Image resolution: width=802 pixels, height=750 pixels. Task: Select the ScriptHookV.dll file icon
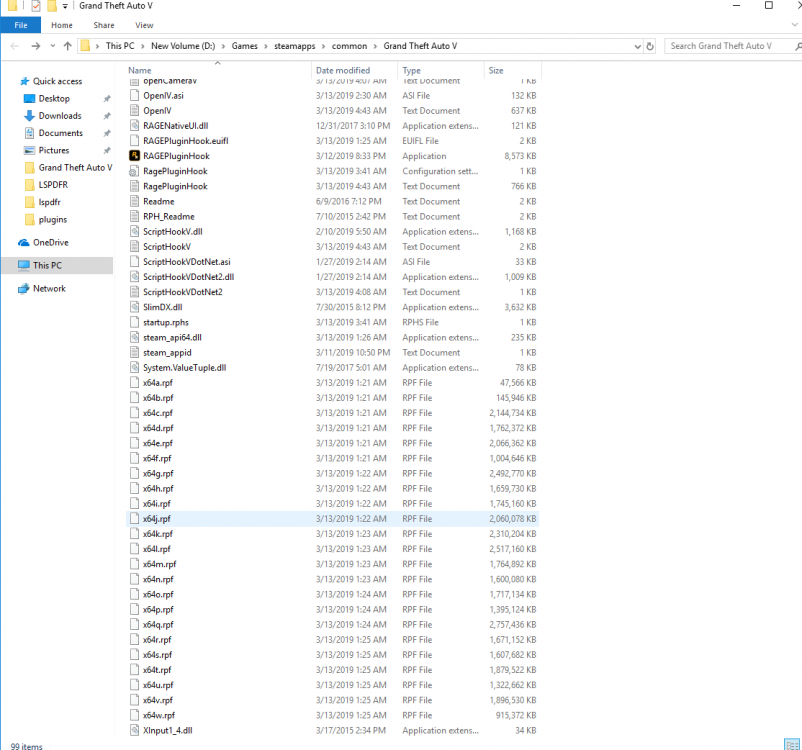(x=134, y=232)
